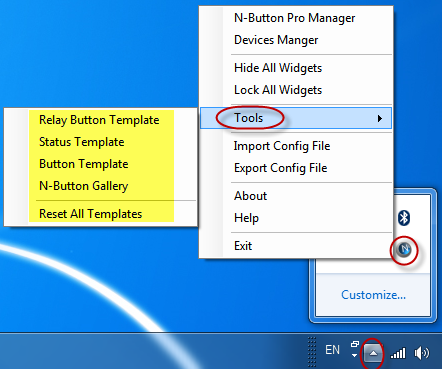This screenshot has height=369, width=442.
Task: Select Reset All Templates
Action: tap(91, 214)
